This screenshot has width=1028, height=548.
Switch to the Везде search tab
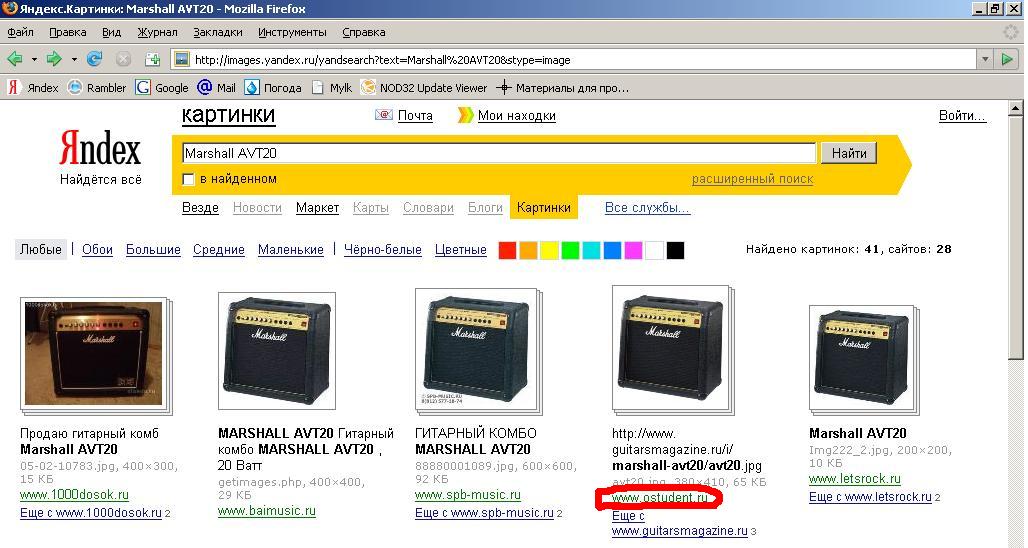click(x=200, y=208)
